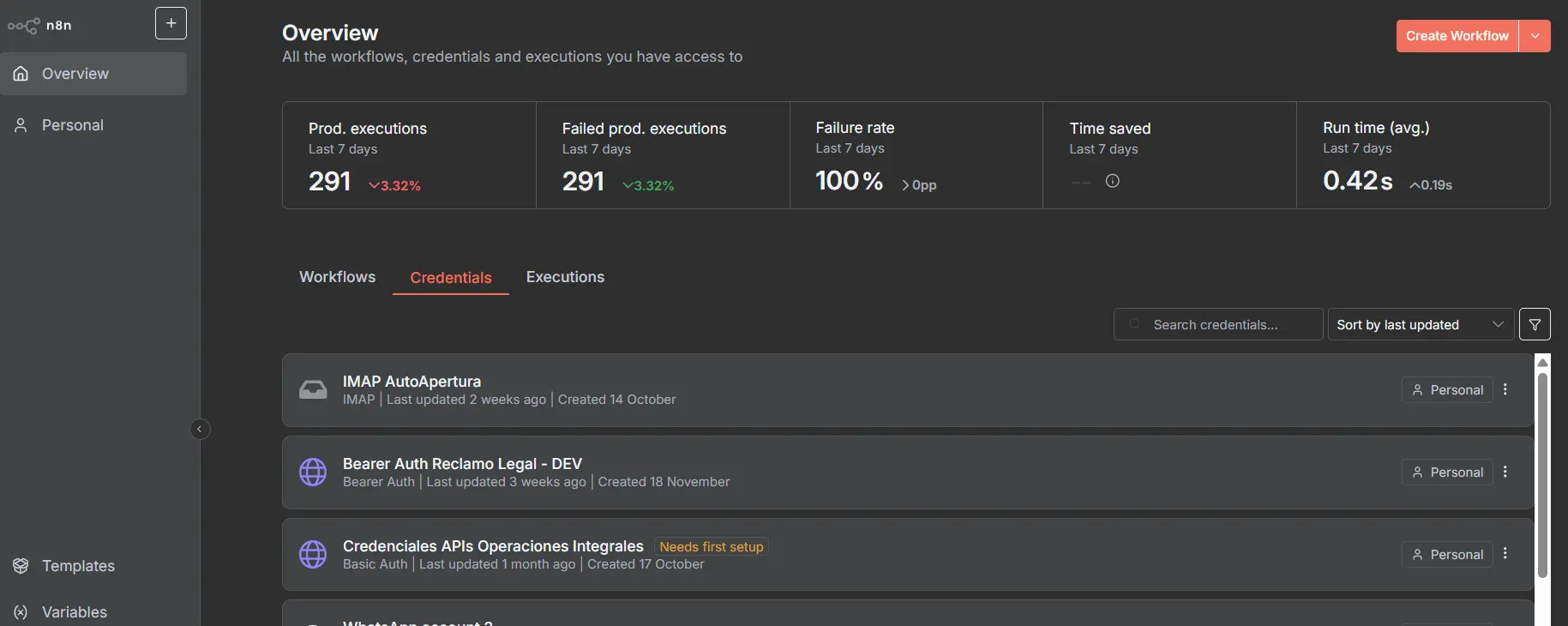This screenshot has height=626, width=1568.
Task: Click the n8n logo icon
Action: (x=23, y=26)
